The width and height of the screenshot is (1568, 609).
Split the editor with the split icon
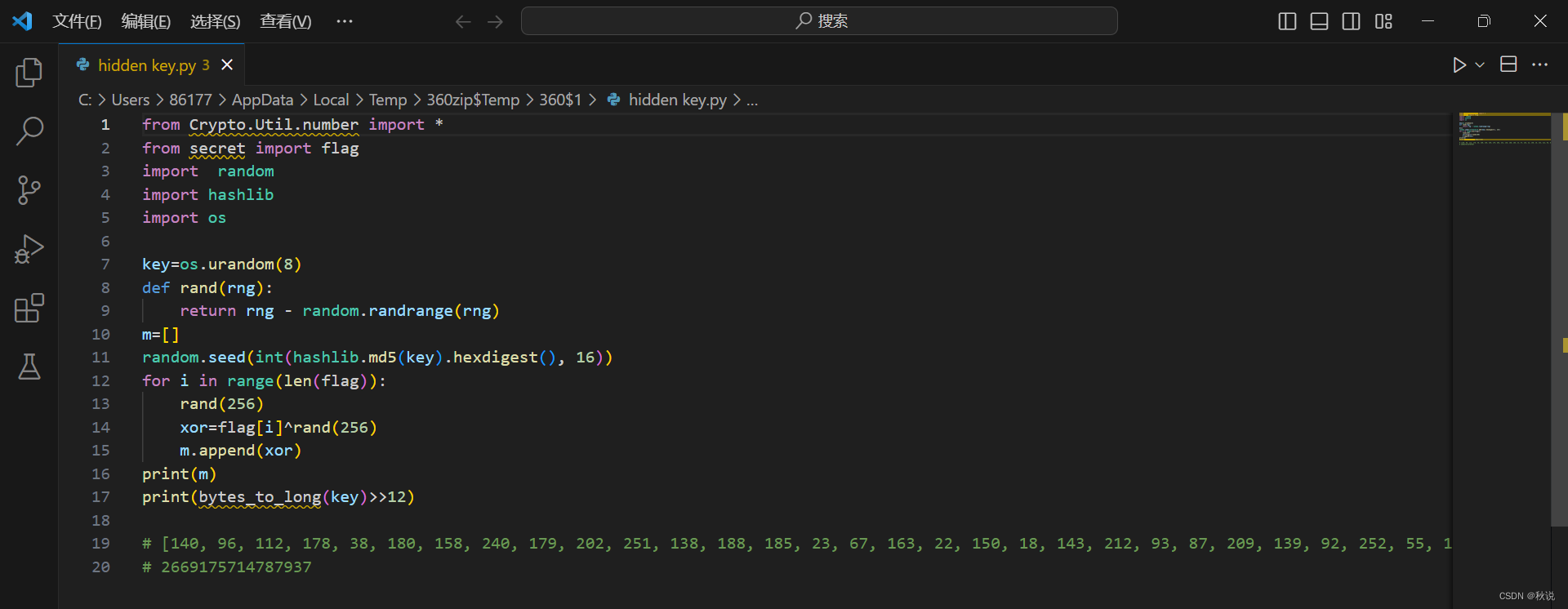tap(1508, 64)
